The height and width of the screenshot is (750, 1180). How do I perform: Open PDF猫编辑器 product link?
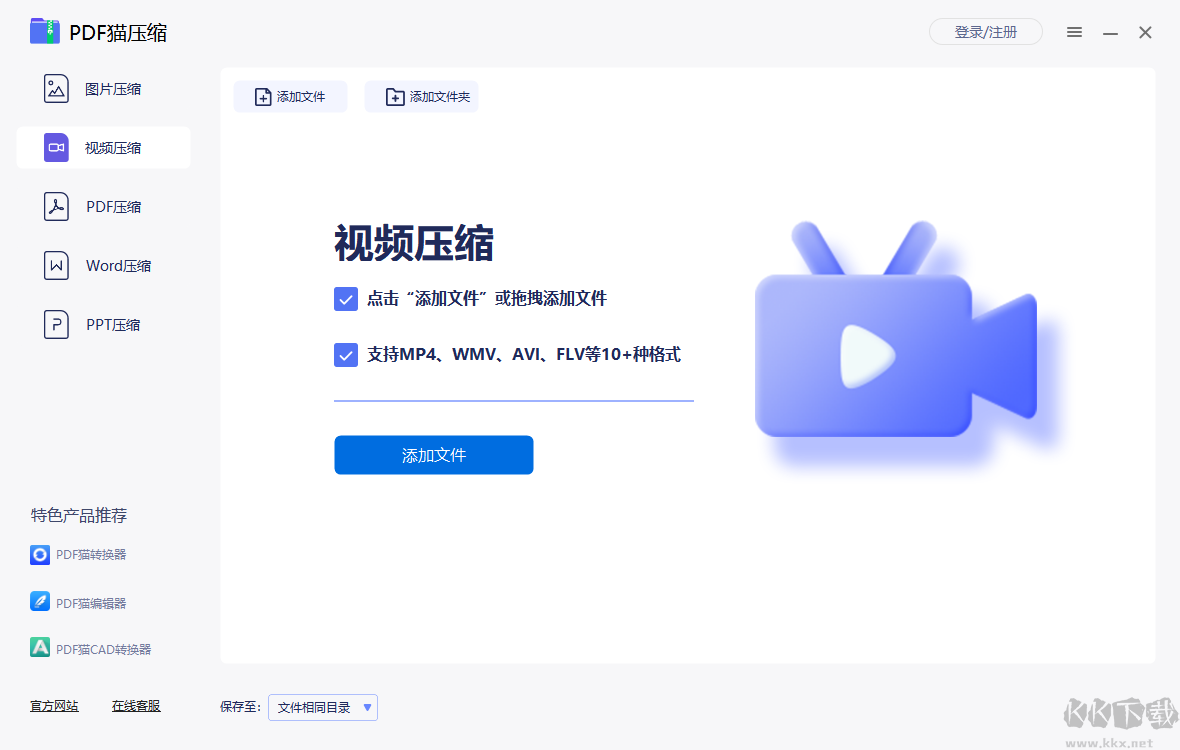click(91, 603)
